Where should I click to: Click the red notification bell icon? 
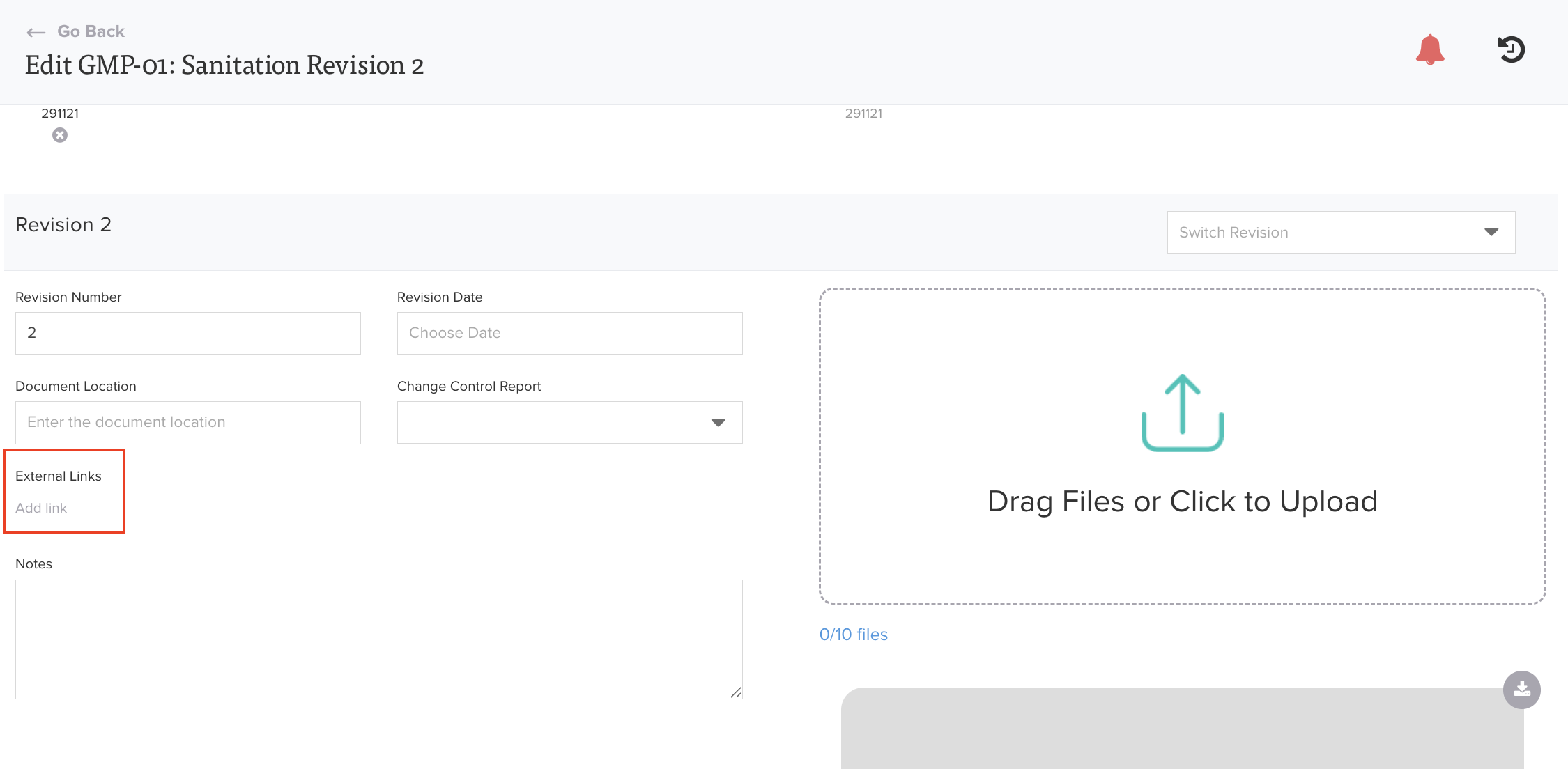[x=1429, y=49]
